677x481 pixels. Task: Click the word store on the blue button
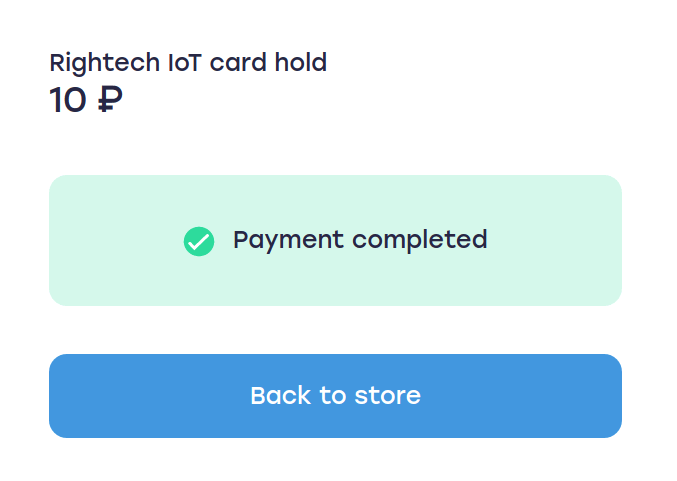388,396
